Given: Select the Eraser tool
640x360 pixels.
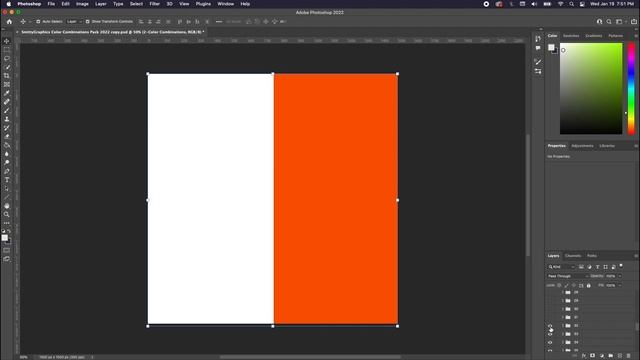Looking at the screenshot, I should (7, 137).
